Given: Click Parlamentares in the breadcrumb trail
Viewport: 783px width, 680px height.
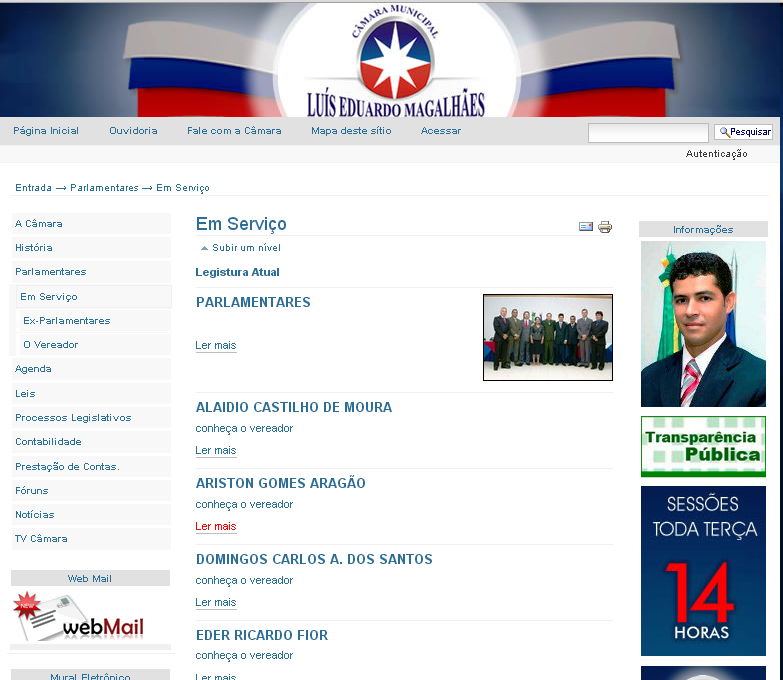Looking at the screenshot, I should point(104,188).
